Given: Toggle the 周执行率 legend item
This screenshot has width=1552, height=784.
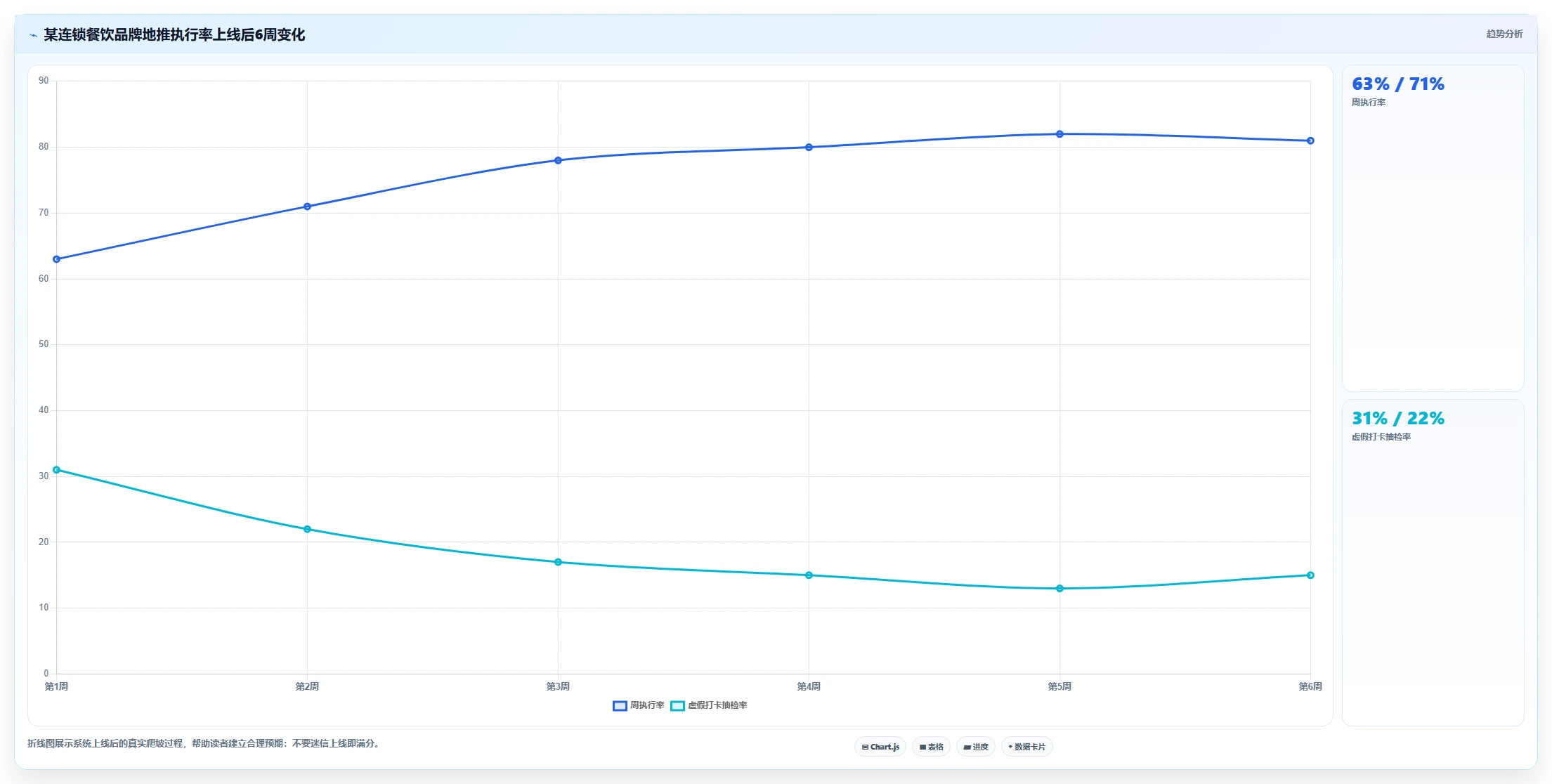Looking at the screenshot, I should [x=639, y=705].
